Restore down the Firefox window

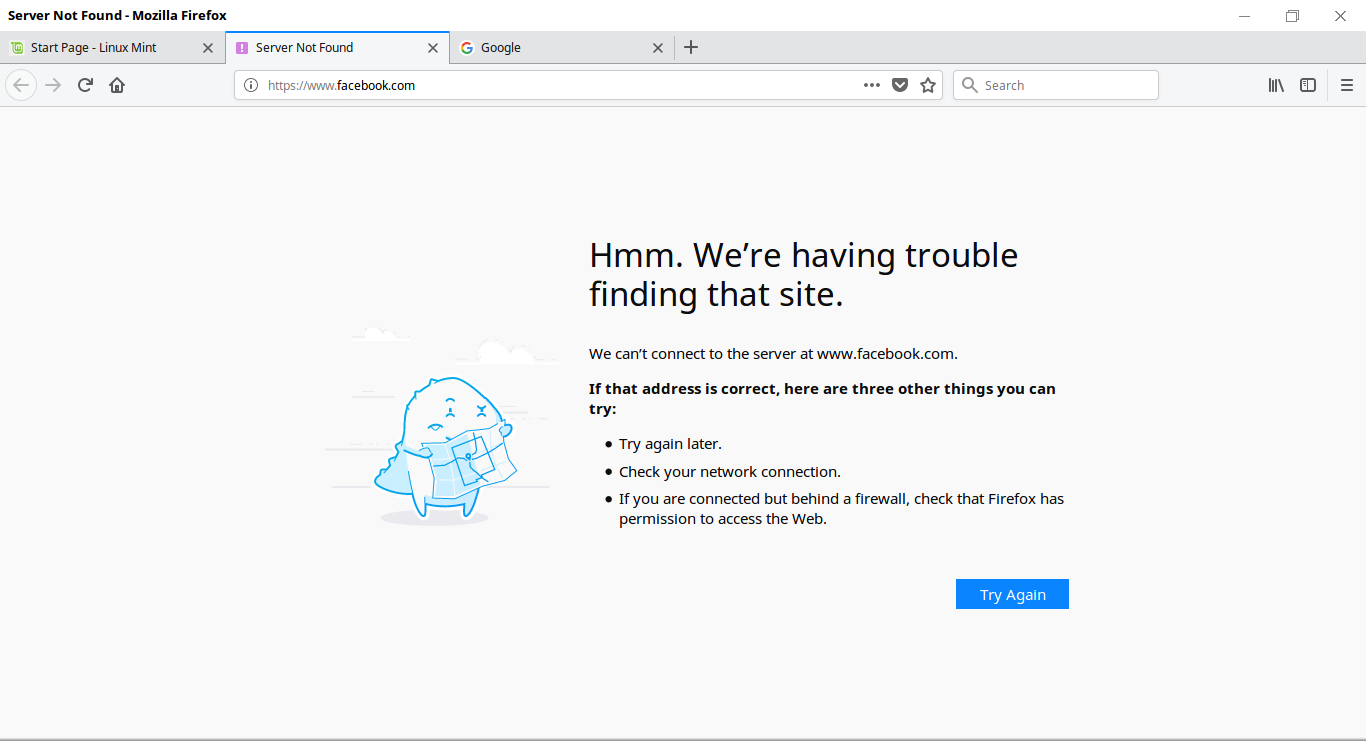(1292, 15)
